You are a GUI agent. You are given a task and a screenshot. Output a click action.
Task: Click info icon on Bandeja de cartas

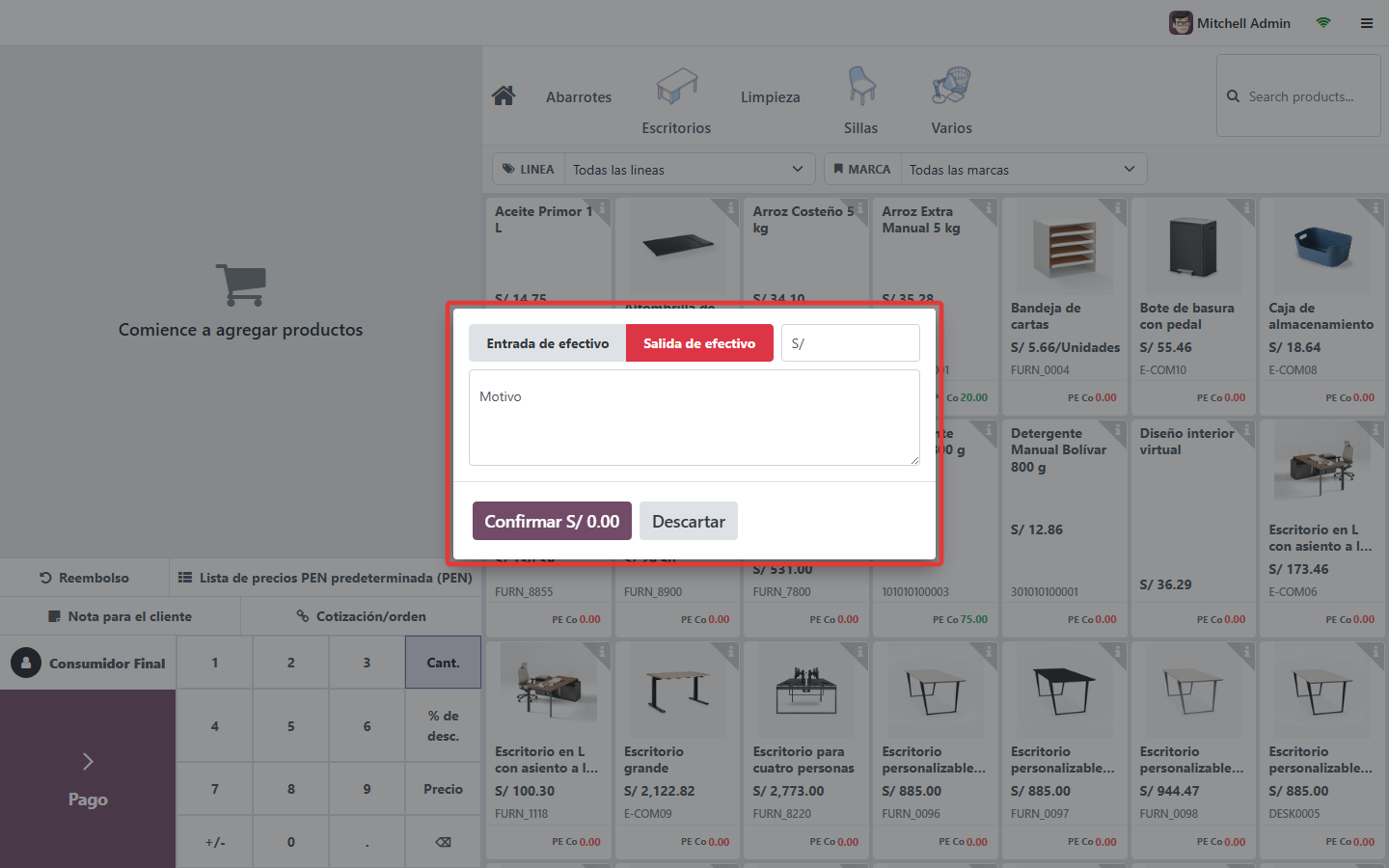pyautogui.click(x=1117, y=208)
